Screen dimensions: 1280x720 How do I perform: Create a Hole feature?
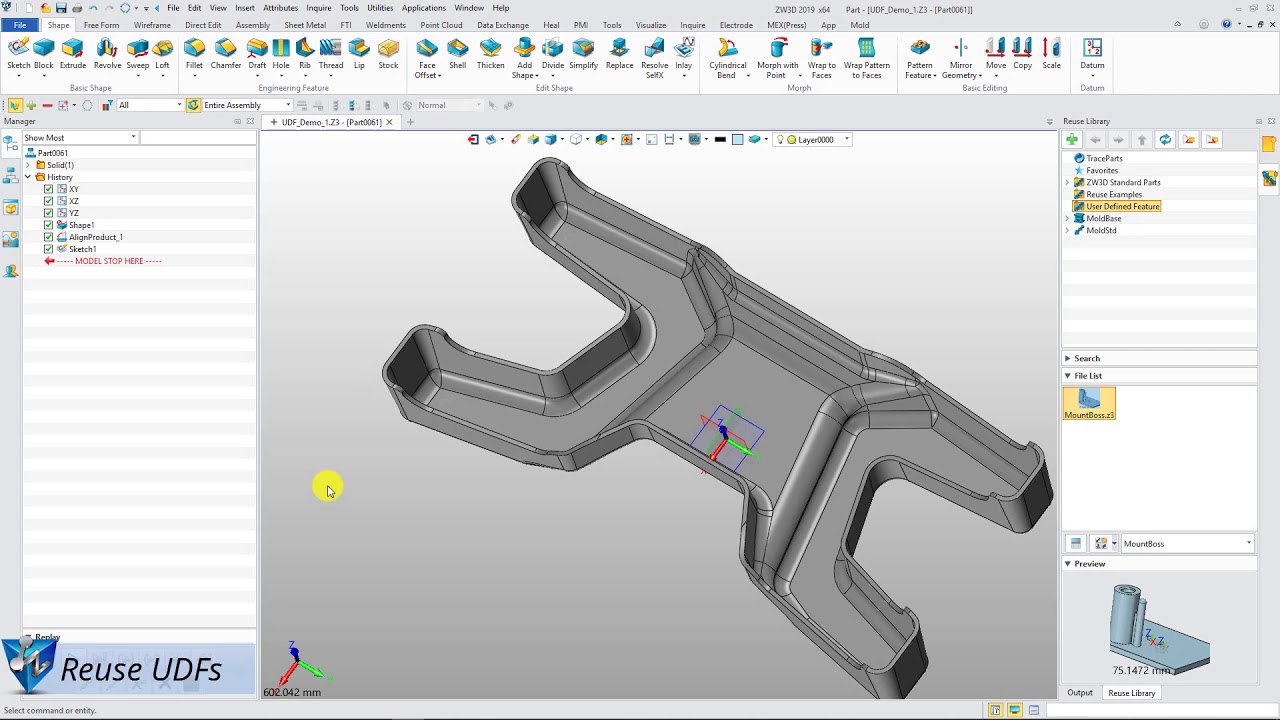[281, 55]
